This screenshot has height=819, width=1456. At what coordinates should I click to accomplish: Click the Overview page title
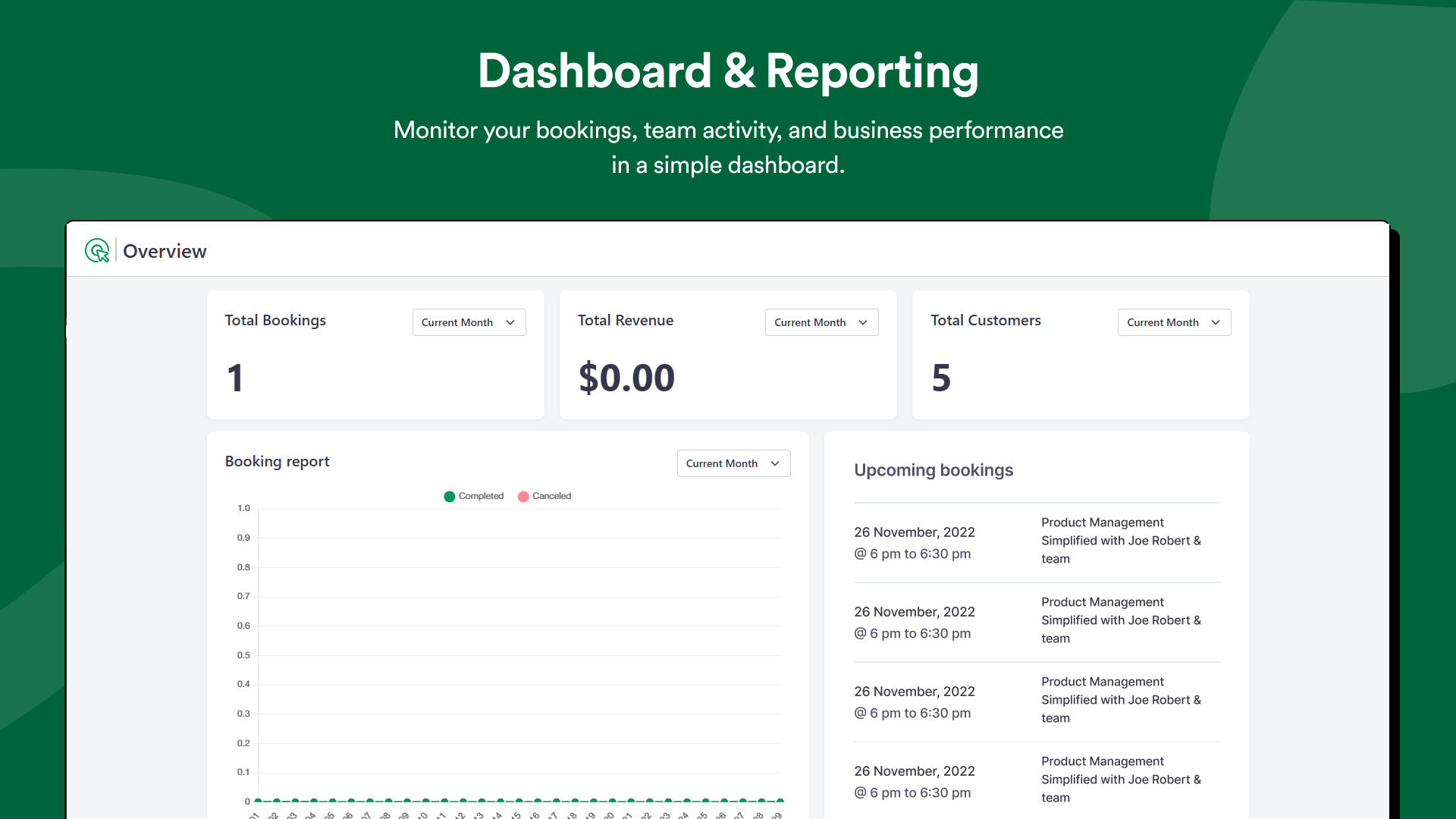coord(165,251)
